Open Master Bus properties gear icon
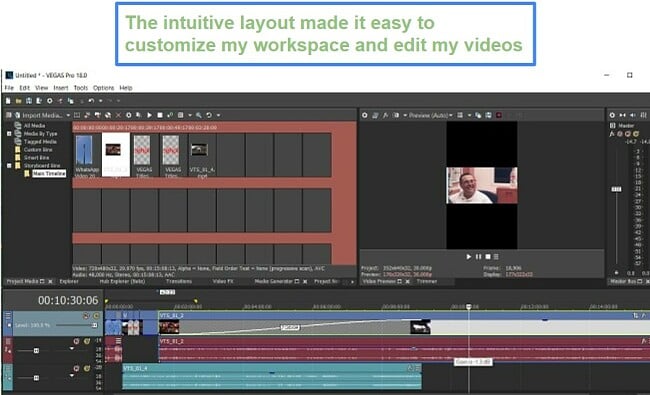The height and width of the screenshot is (395, 650). pos(612,115)
